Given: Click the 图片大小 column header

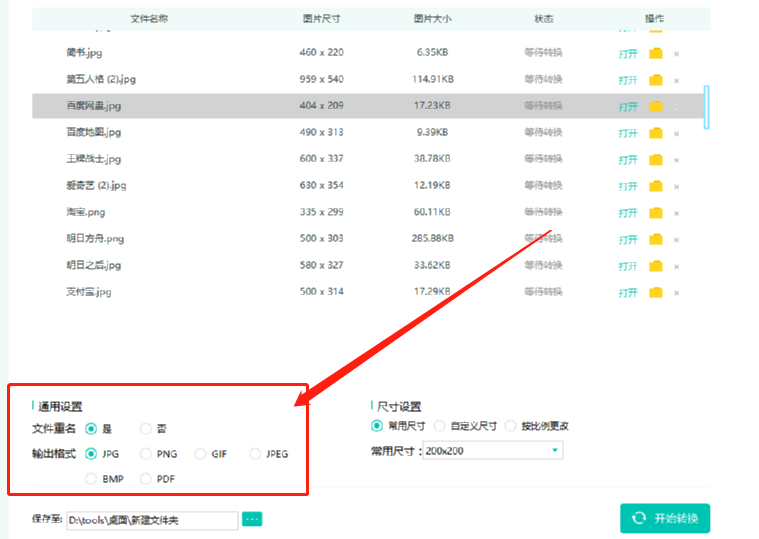Looking at the screenshot, I should [432, 18].
